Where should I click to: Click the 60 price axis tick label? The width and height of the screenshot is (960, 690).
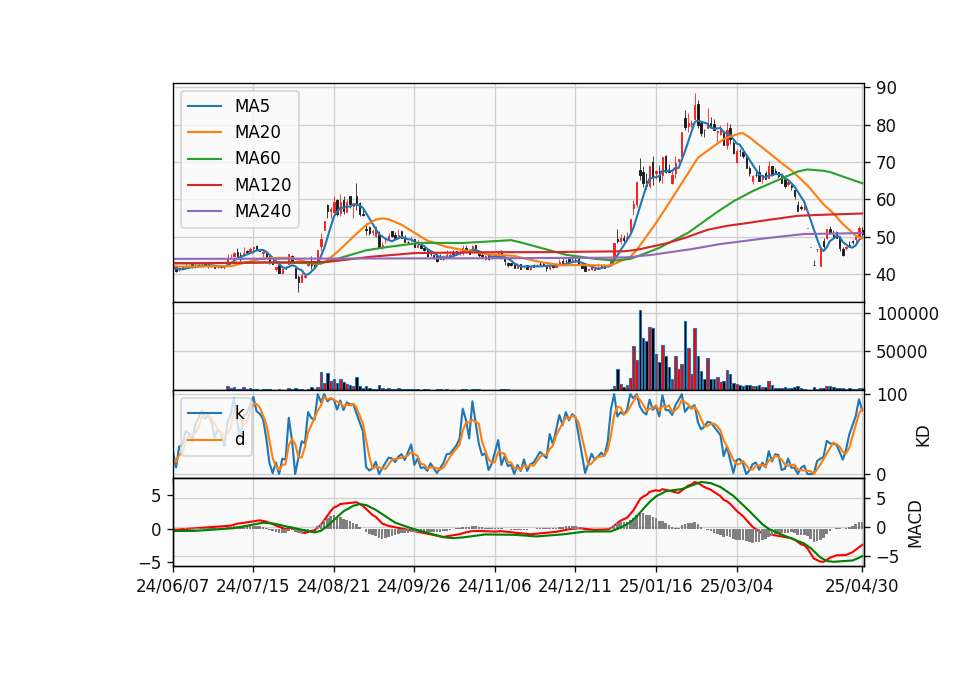click(886, 200)
